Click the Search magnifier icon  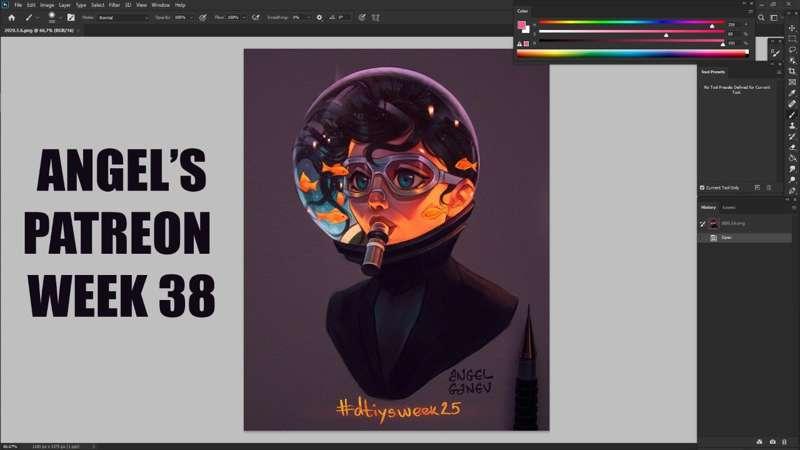point(761,18)
